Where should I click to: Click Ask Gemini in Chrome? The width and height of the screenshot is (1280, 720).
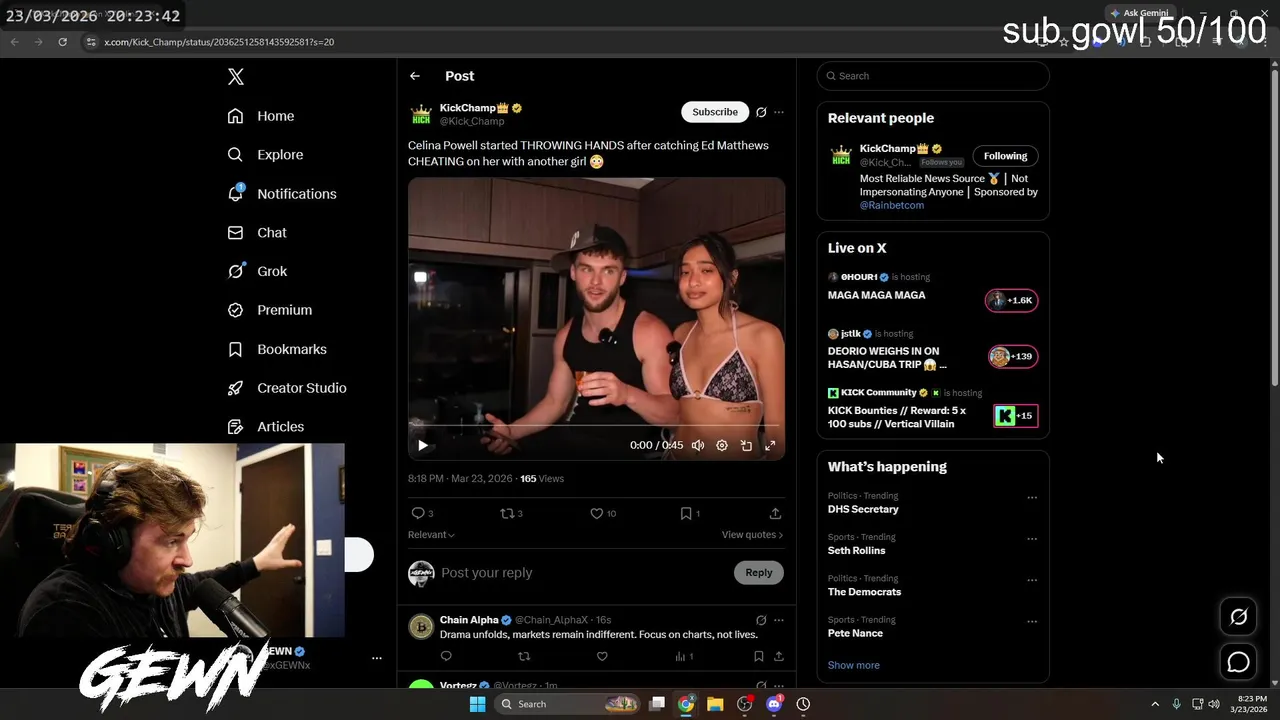coord(1138,13)
